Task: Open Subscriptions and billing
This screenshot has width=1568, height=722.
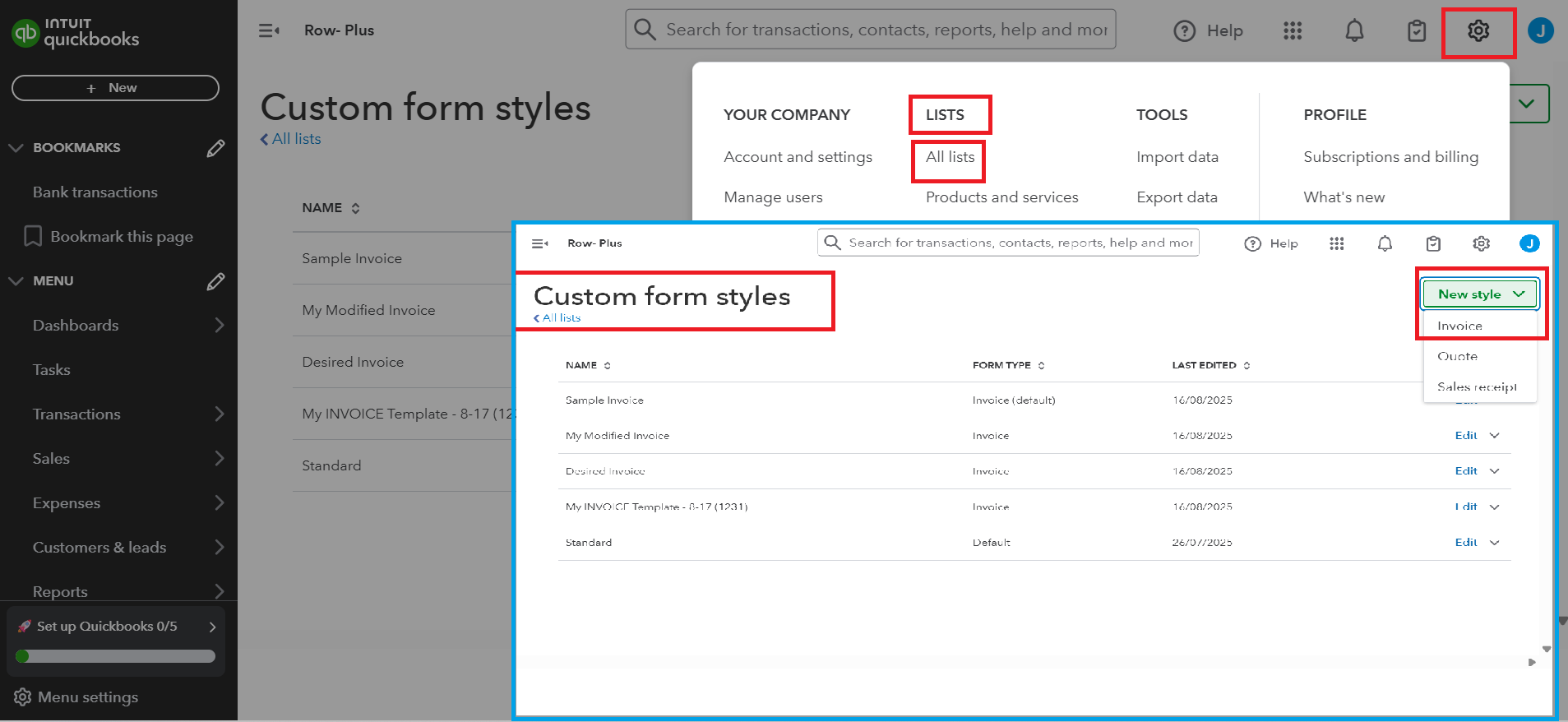Action: click(1390, 157)
